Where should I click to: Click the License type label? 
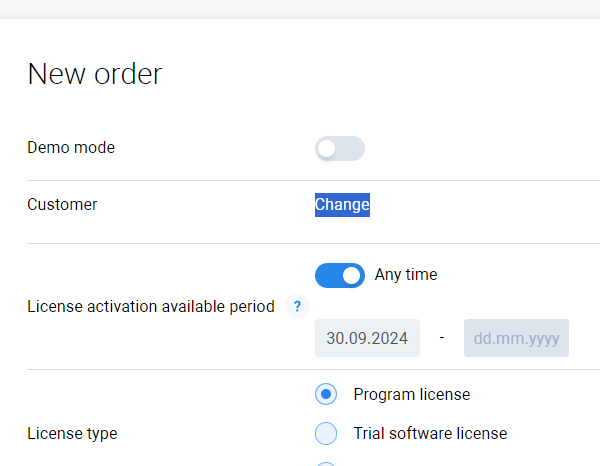(x=72, y=434)
